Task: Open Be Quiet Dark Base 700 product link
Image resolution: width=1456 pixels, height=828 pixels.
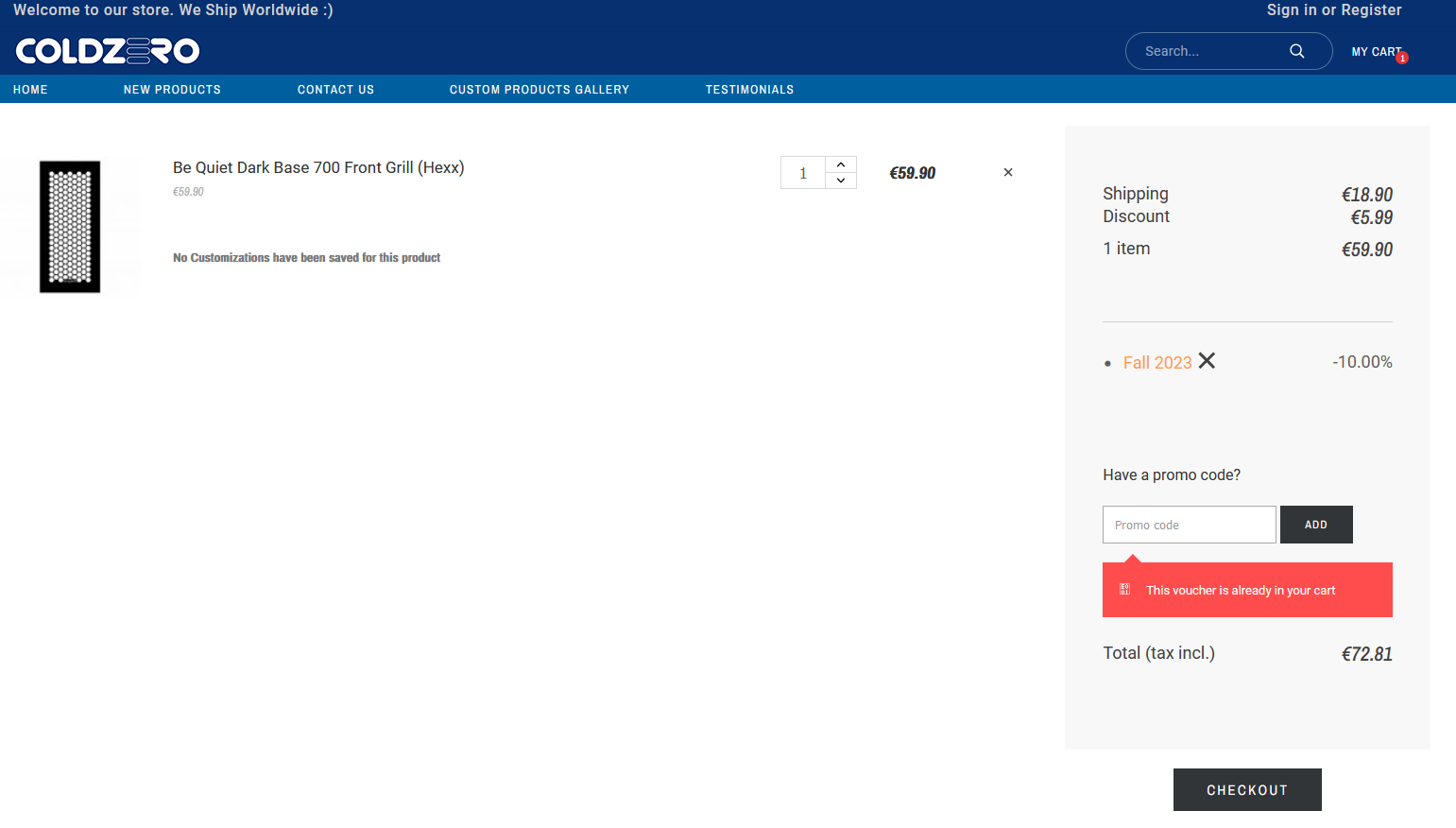Action: (318, 167)
